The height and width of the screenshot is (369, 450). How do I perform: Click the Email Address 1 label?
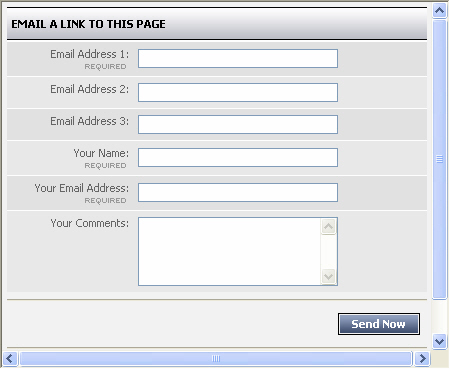tap(90, 54)
